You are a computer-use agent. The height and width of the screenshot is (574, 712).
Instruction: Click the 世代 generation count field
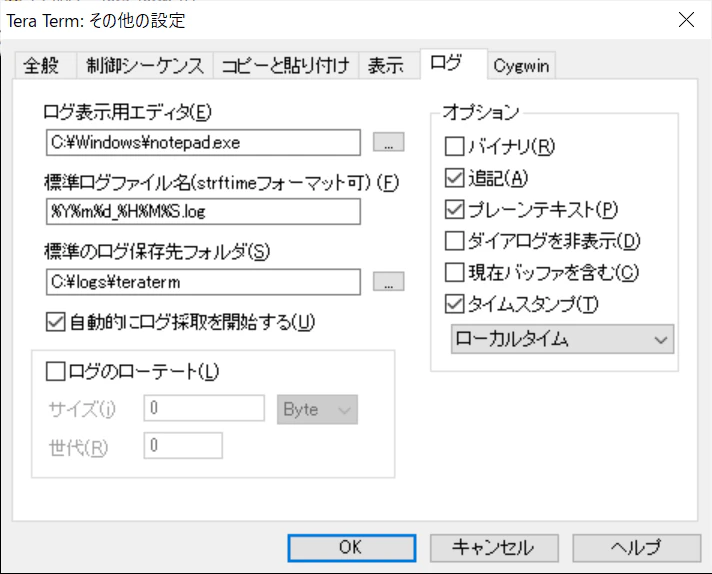coord(183,445)
